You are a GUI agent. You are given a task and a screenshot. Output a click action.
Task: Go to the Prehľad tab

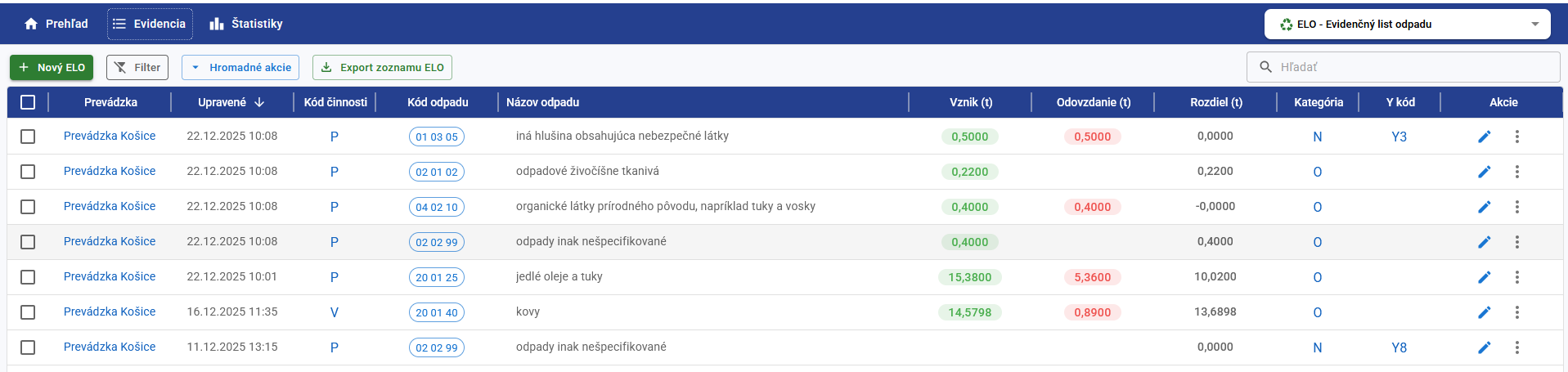pyautogui.click(x=56, y=24)
